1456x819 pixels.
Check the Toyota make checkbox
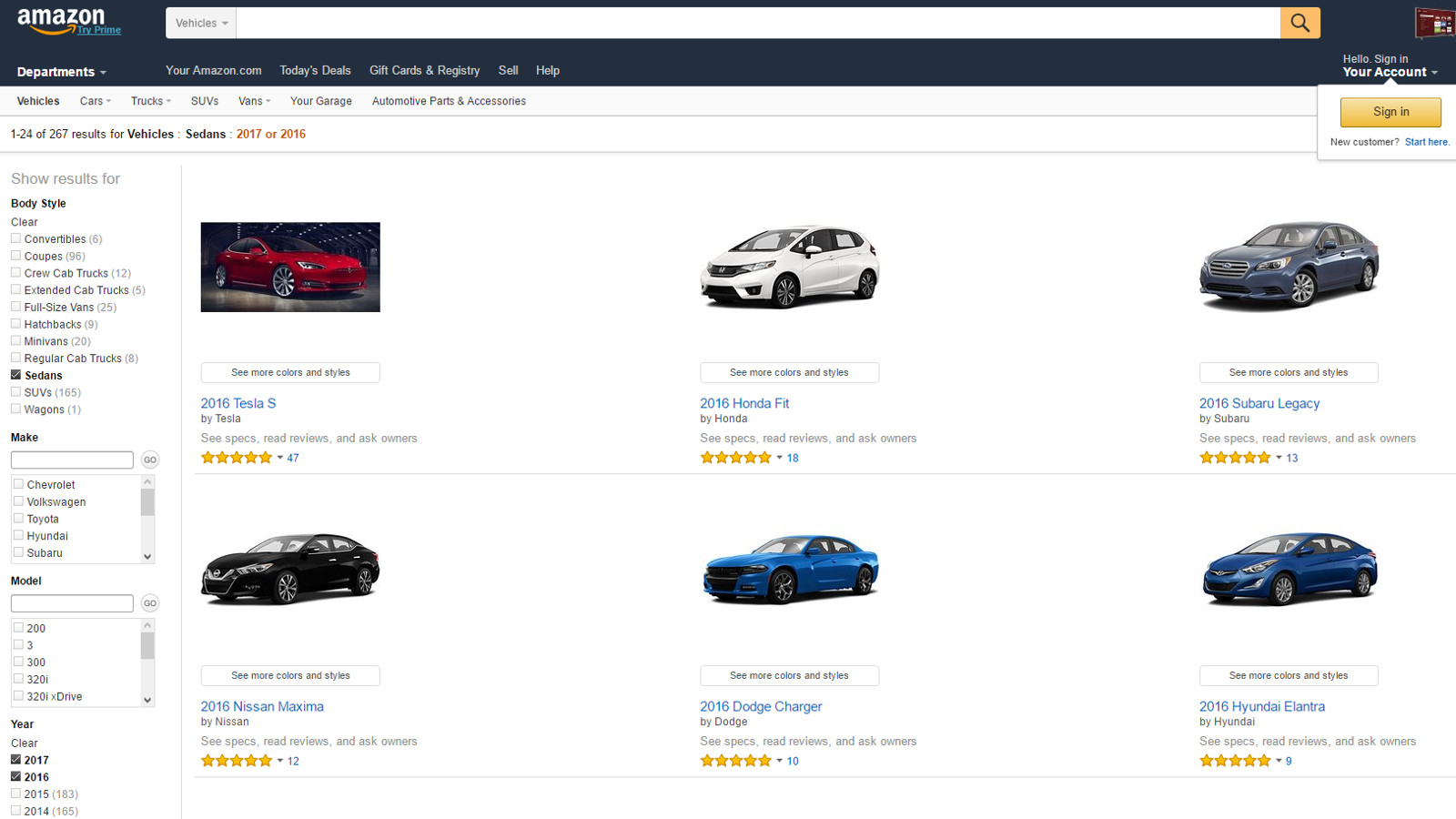tap(18, 519)
